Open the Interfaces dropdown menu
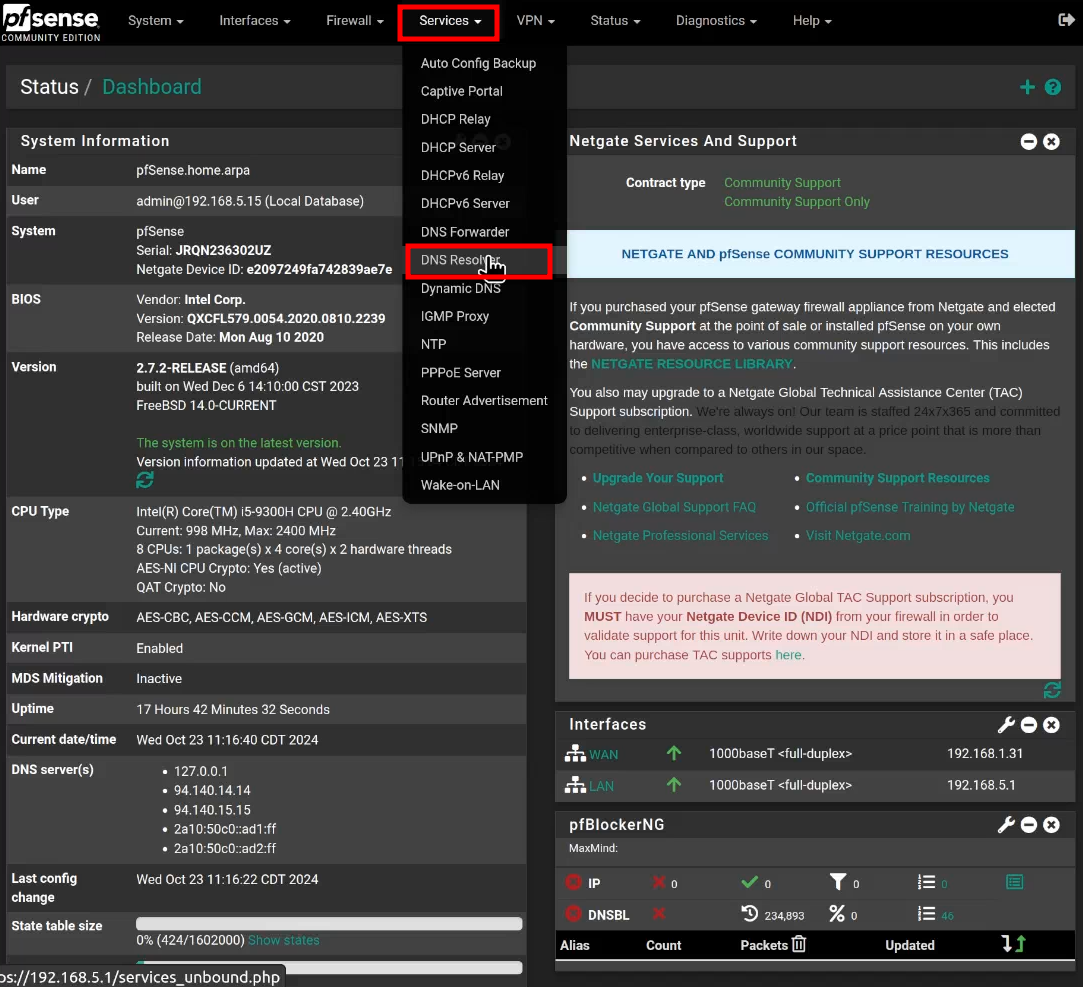 tap(255, 21)
